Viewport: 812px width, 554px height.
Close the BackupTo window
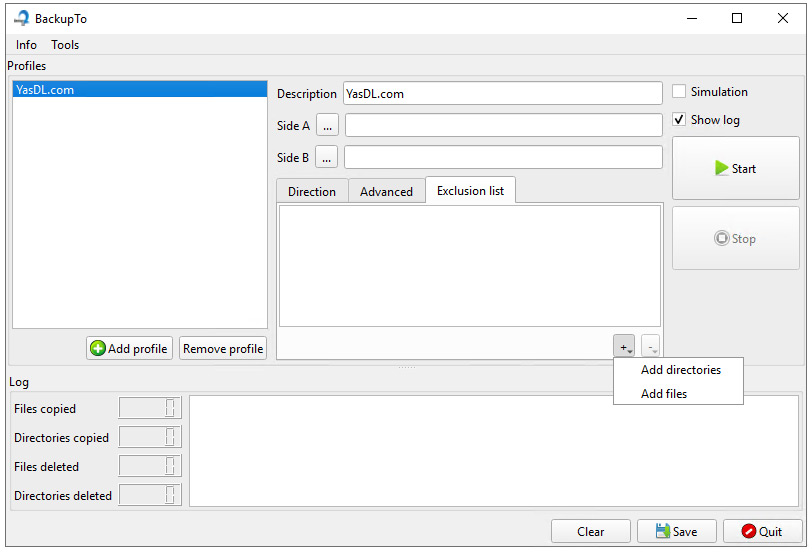point(782,19)
